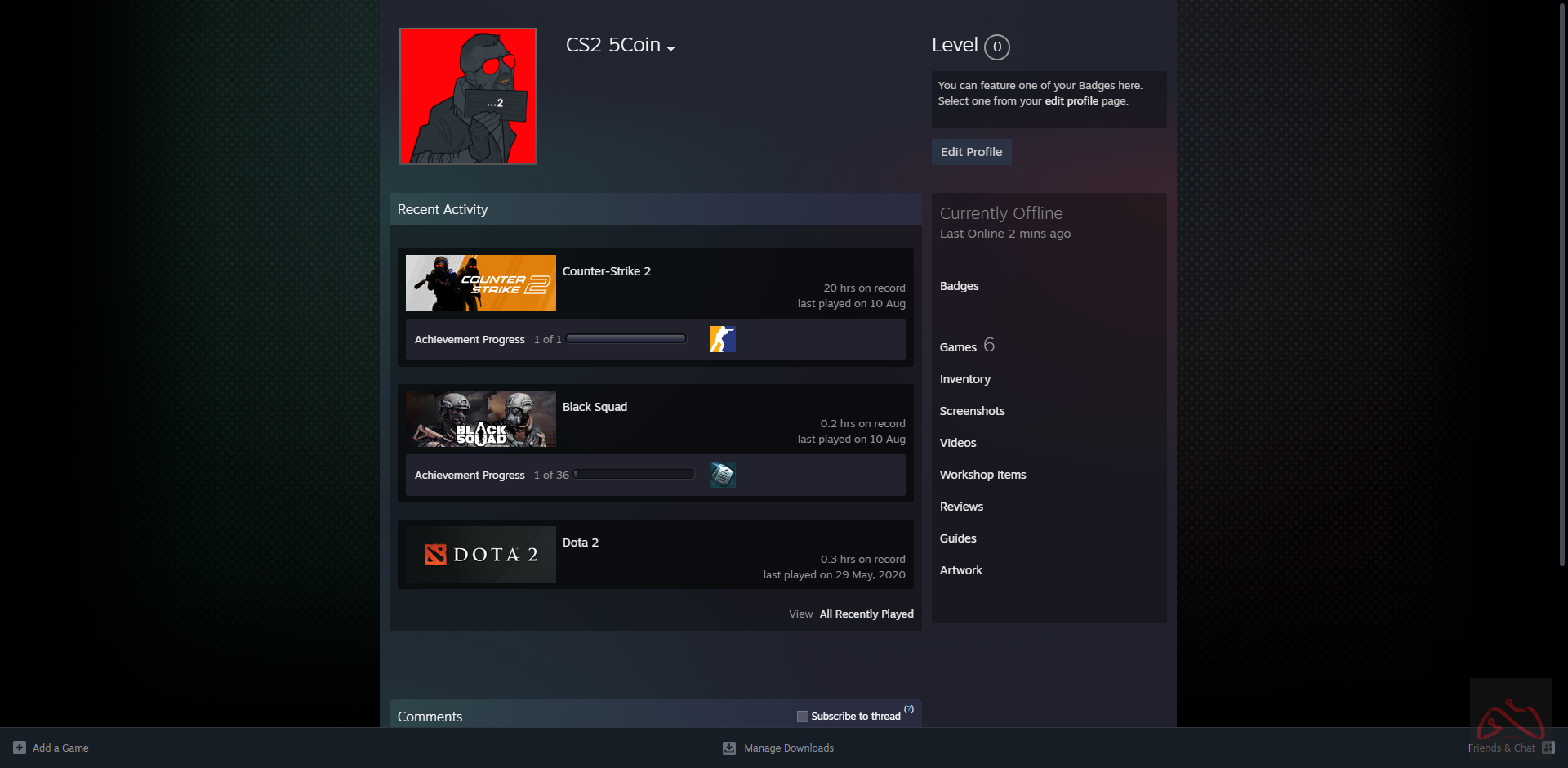Click the Black Squad achievement icon

click(x=722, y=475)
